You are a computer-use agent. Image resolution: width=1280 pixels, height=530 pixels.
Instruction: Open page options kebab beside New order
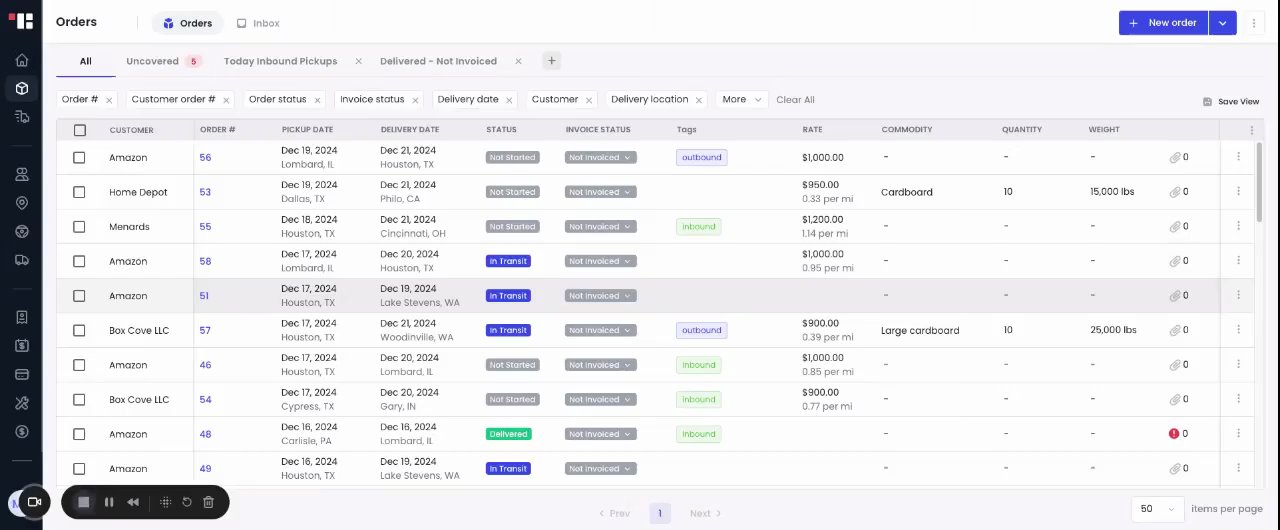point(1254,23)
